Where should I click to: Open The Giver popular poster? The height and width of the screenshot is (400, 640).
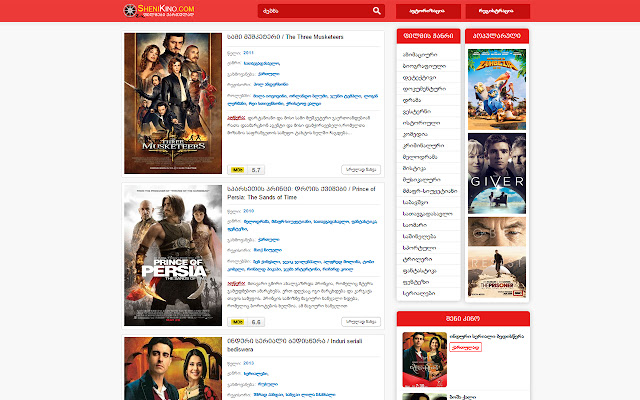coord(497,173)
